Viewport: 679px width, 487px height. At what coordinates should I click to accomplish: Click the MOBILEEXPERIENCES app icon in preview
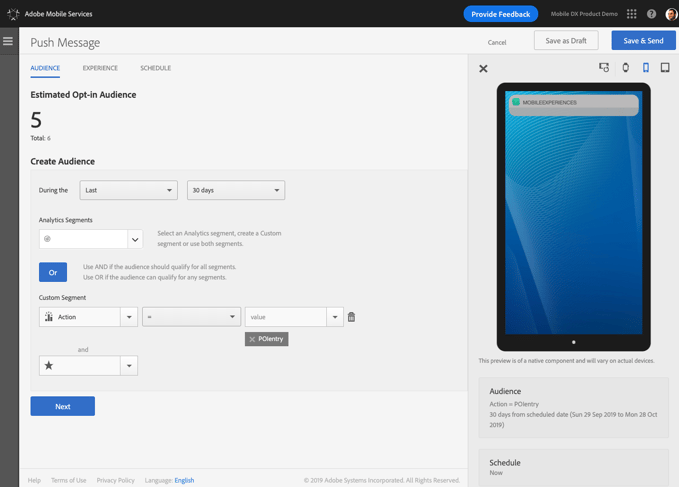click(516, 102)
